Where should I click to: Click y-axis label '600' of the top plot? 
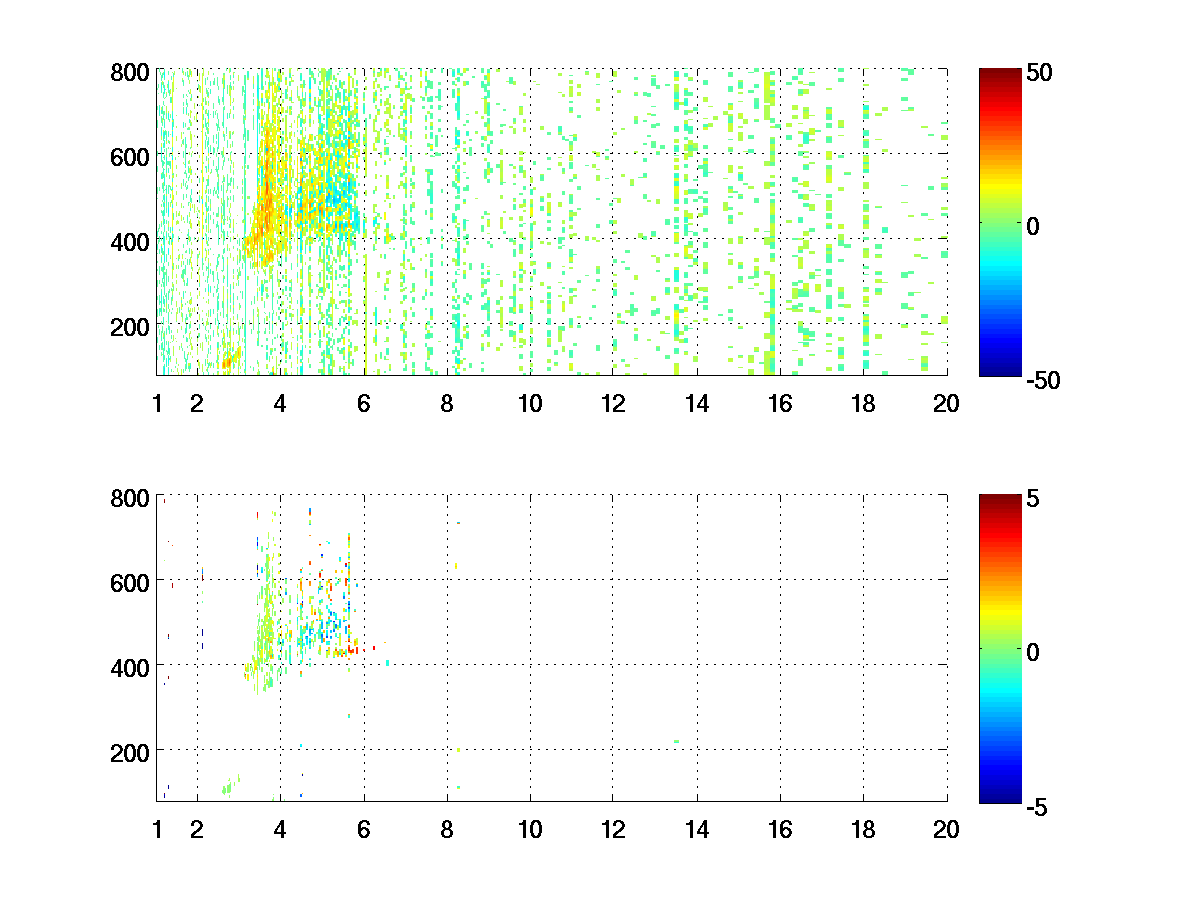pos(131,157)
